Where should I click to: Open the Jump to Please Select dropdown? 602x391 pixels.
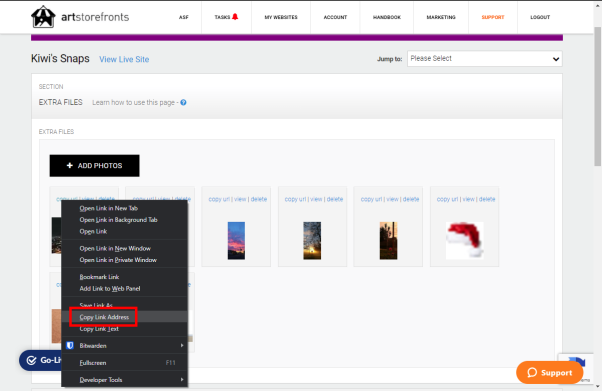pyautogui.click(x=485, y=59)
